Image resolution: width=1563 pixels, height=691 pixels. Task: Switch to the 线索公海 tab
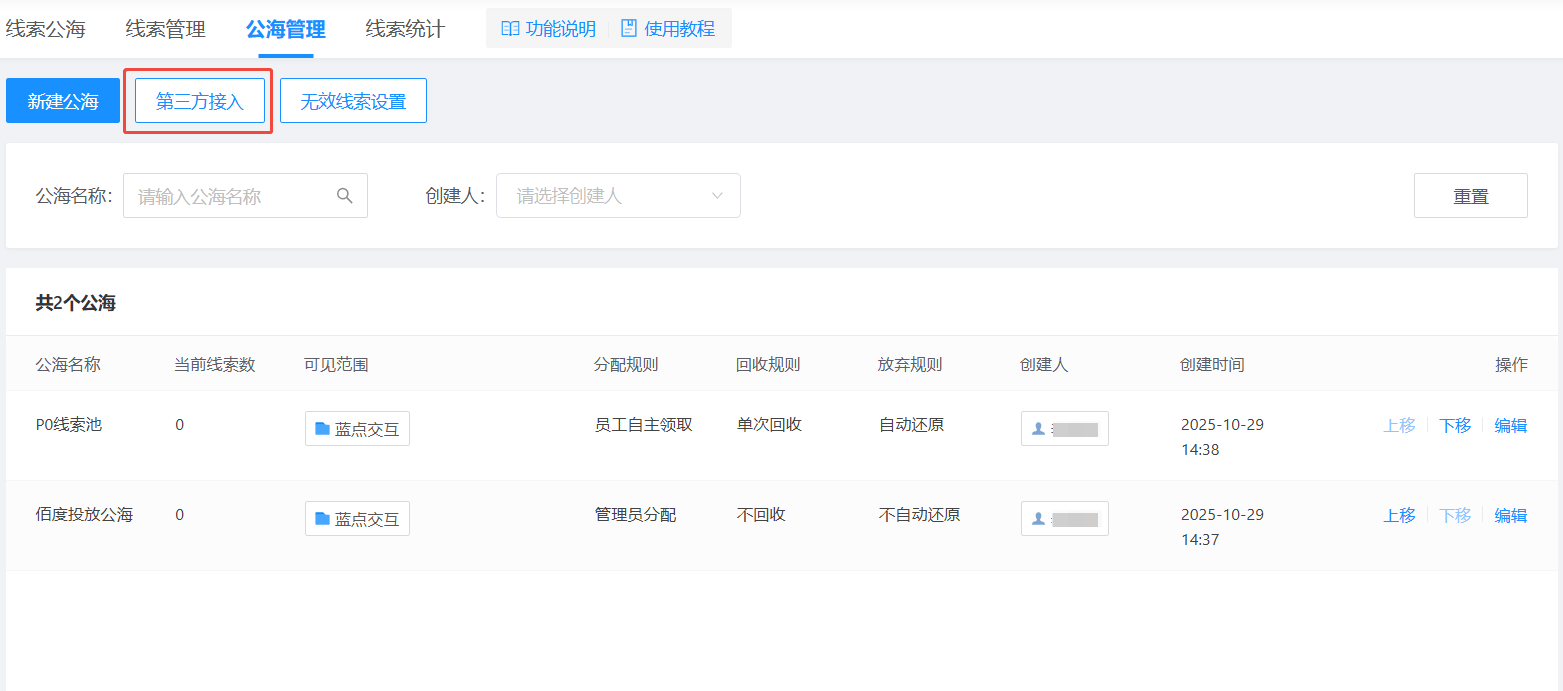click(x=45, y=29)
